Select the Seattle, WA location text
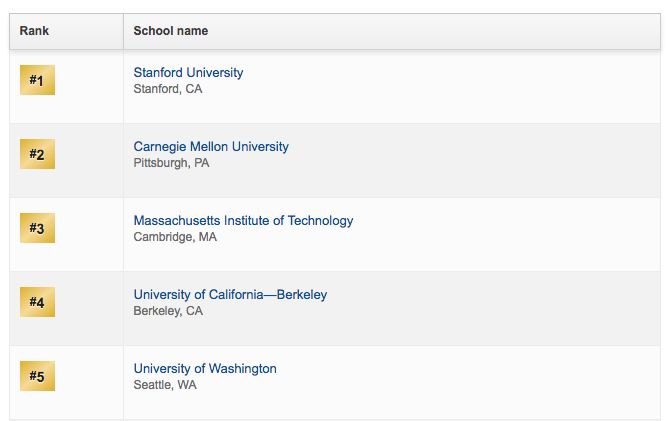Viewport: 667px width, 421px height. (x=165, y=385)
